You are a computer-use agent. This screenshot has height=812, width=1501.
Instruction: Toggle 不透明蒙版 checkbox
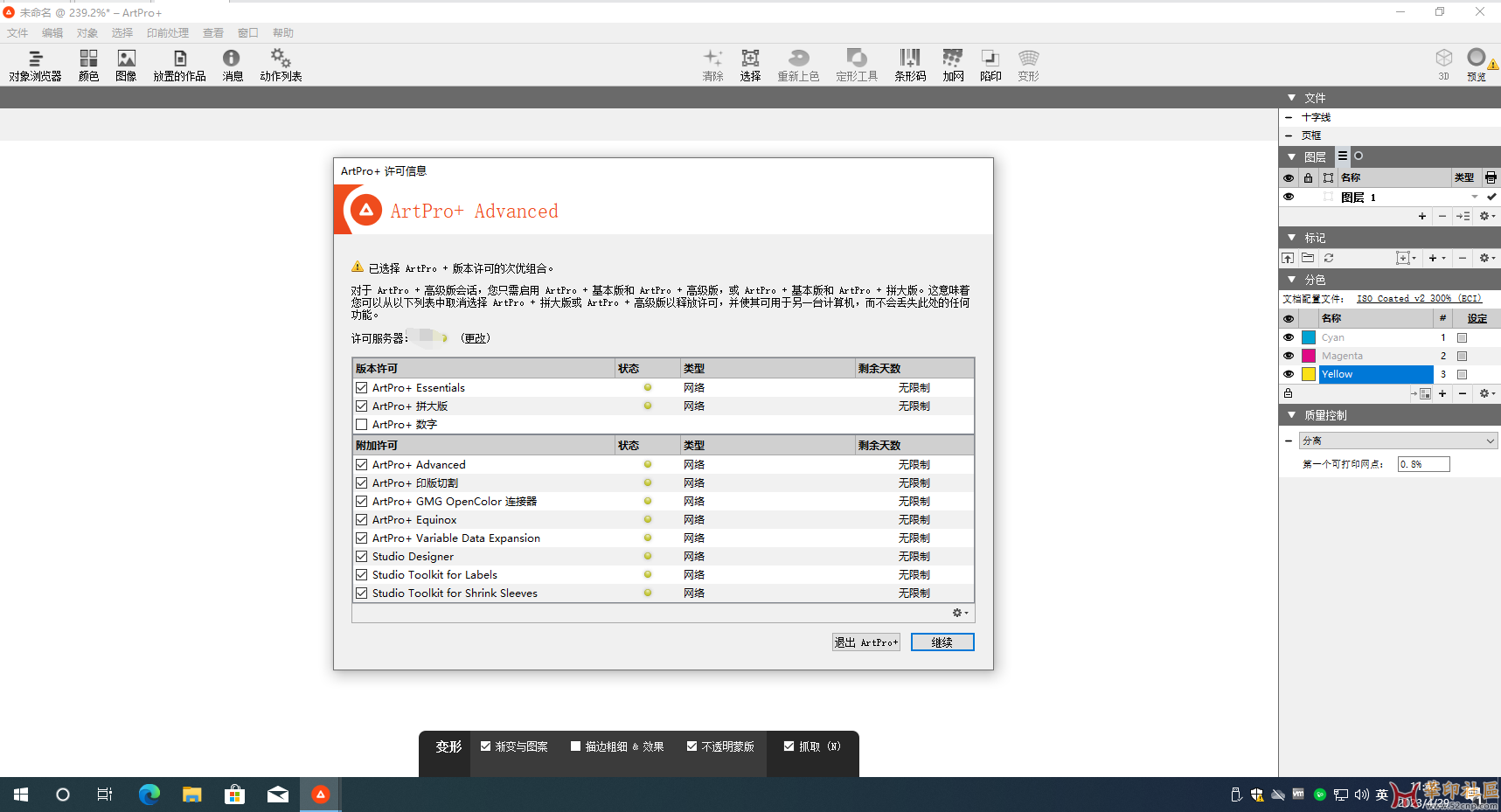[691, 746]
